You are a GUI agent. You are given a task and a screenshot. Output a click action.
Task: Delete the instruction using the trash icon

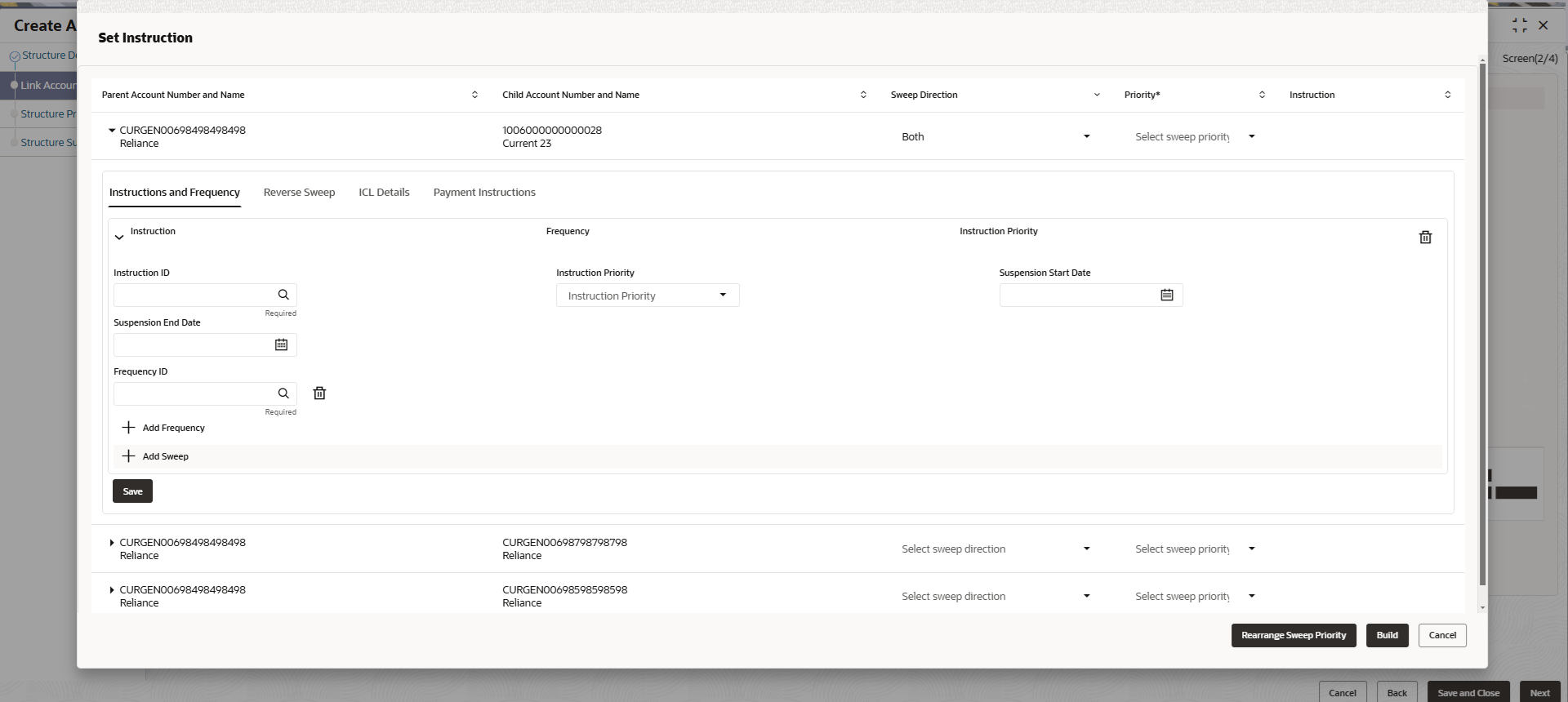coord(1425,238)
